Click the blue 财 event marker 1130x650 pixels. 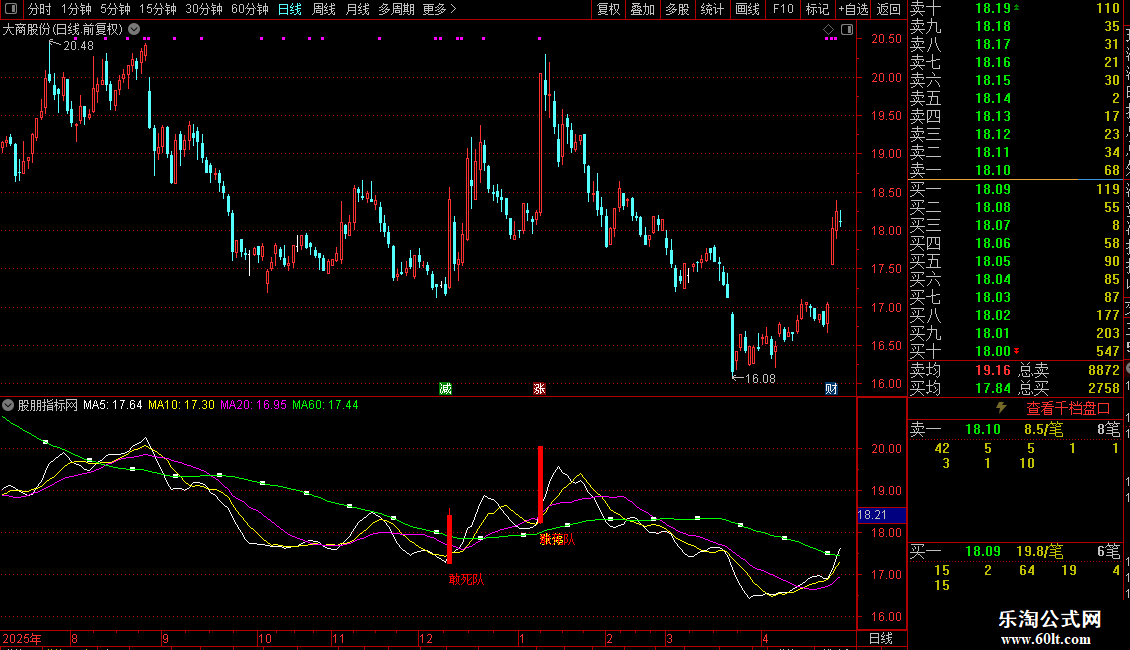click(831, 388)
